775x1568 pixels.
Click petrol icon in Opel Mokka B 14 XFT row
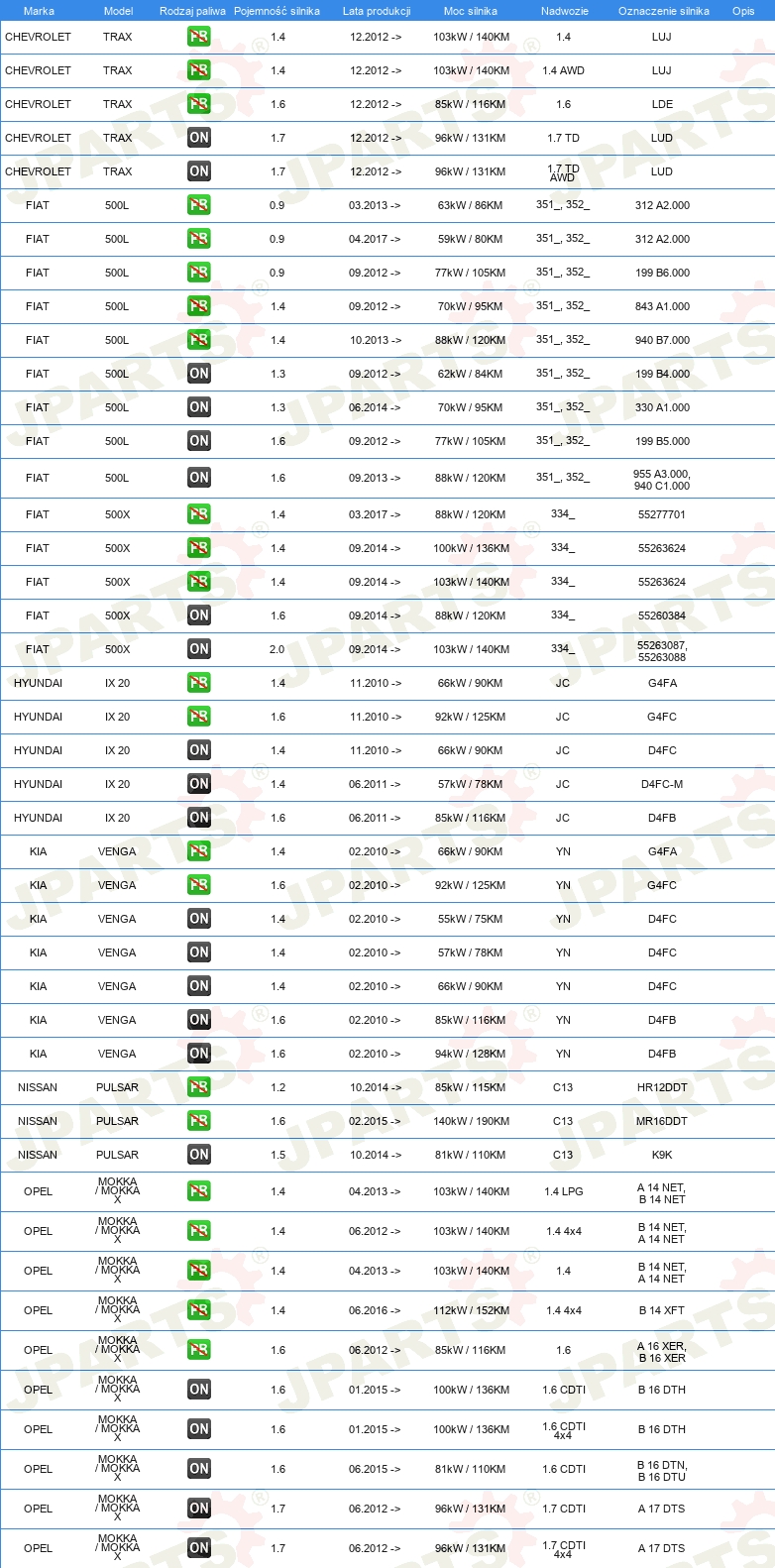click(x=199, y=1310)
